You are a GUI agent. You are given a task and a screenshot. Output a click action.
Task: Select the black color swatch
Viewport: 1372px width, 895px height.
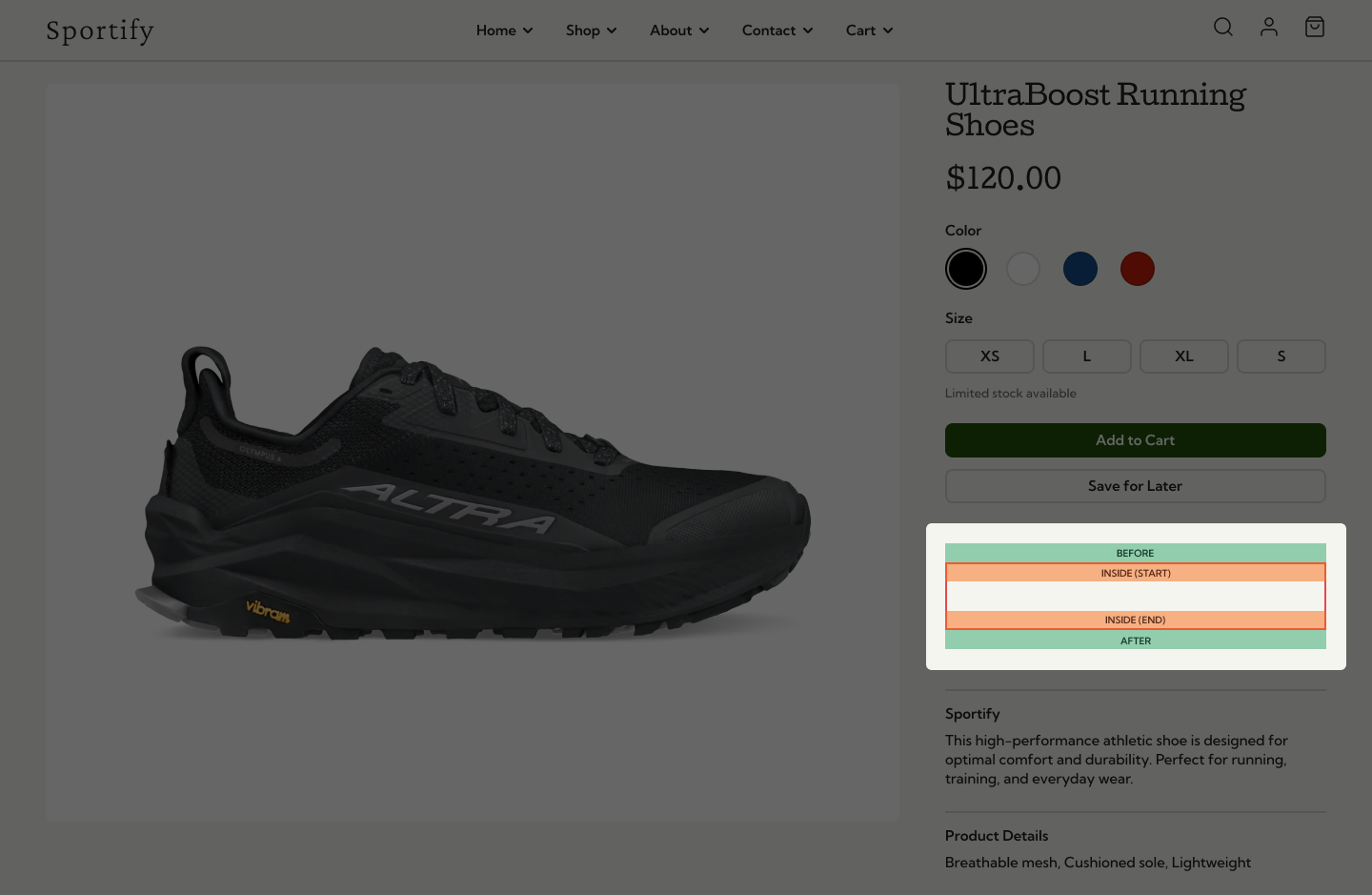966,269
